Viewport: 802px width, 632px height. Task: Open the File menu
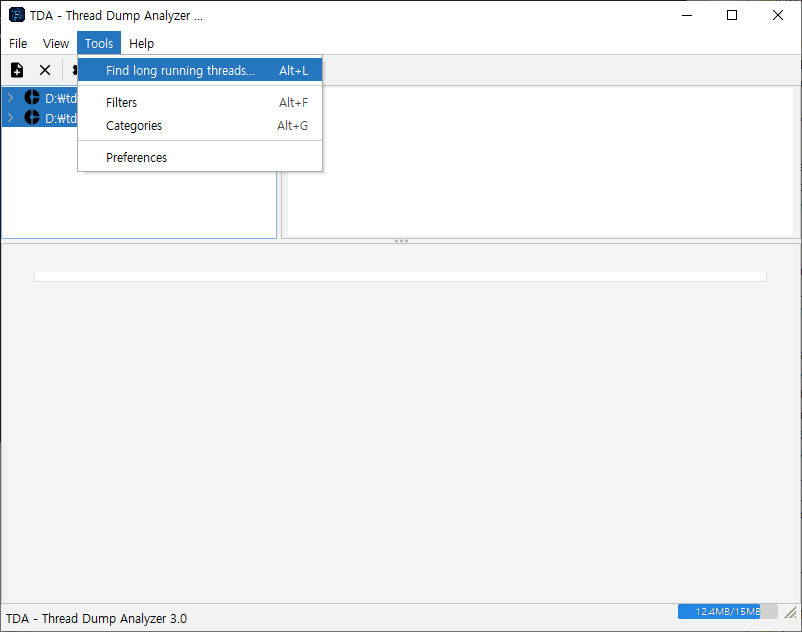18,44
